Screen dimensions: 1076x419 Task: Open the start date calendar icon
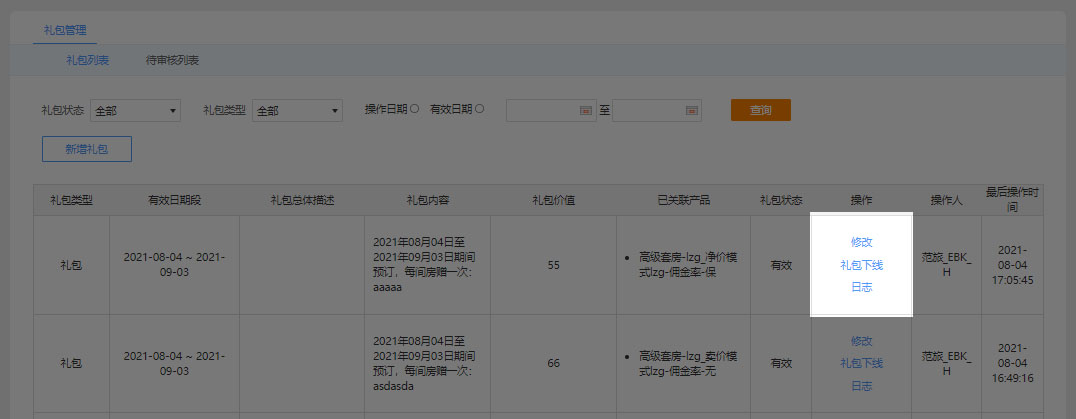click(585, 110)
